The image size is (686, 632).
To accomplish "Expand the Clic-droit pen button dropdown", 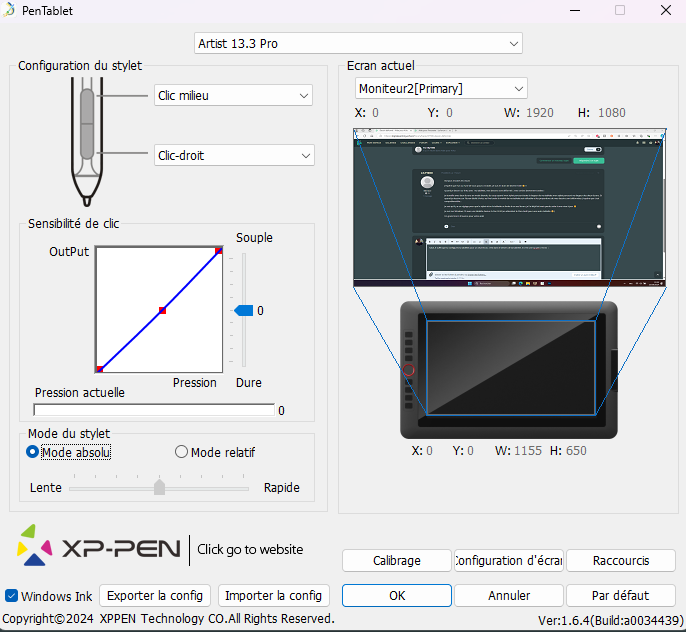I will coord(234,155).
